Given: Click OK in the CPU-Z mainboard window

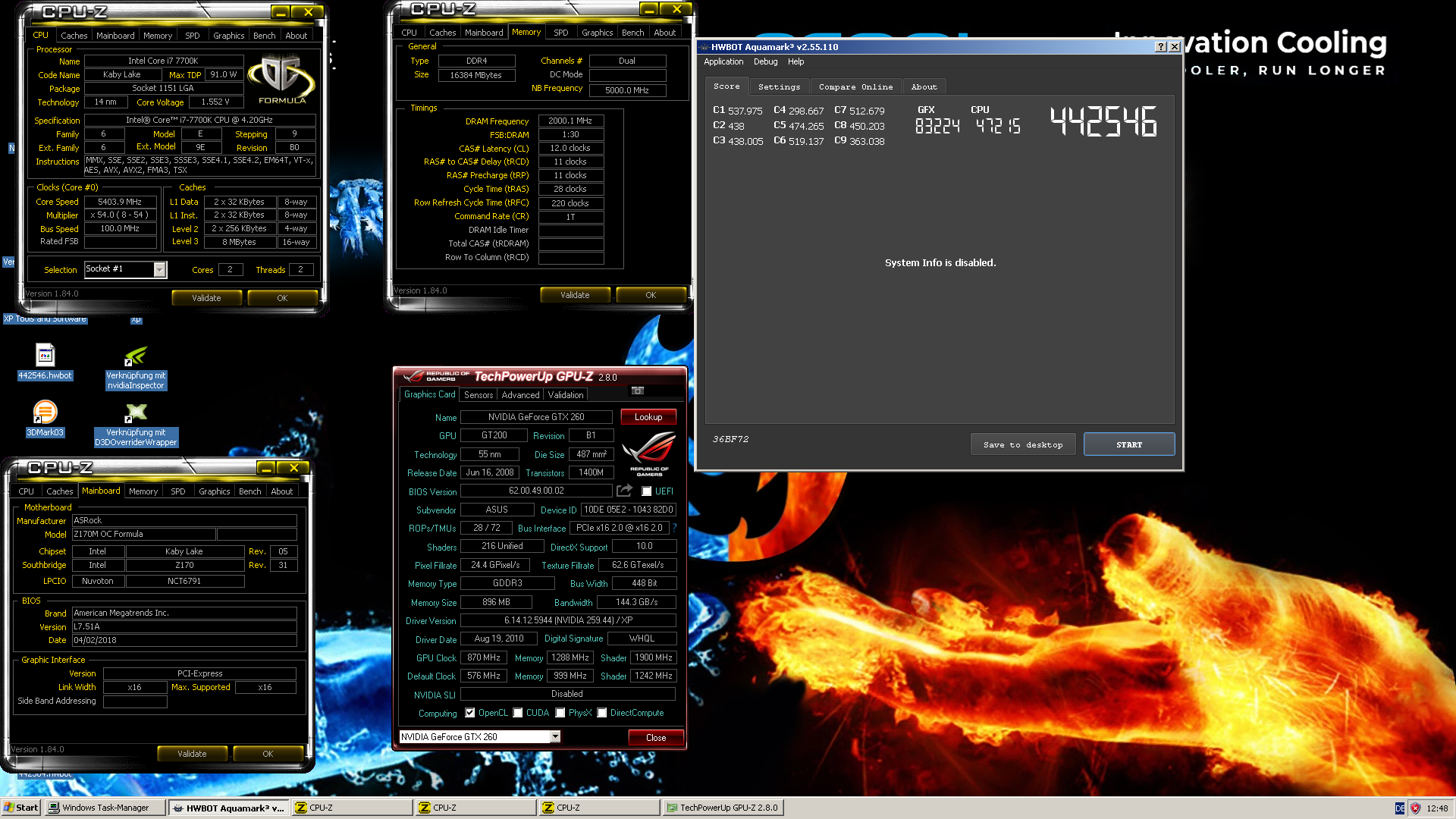Looking at the screenshot, I should click(268, 754).
